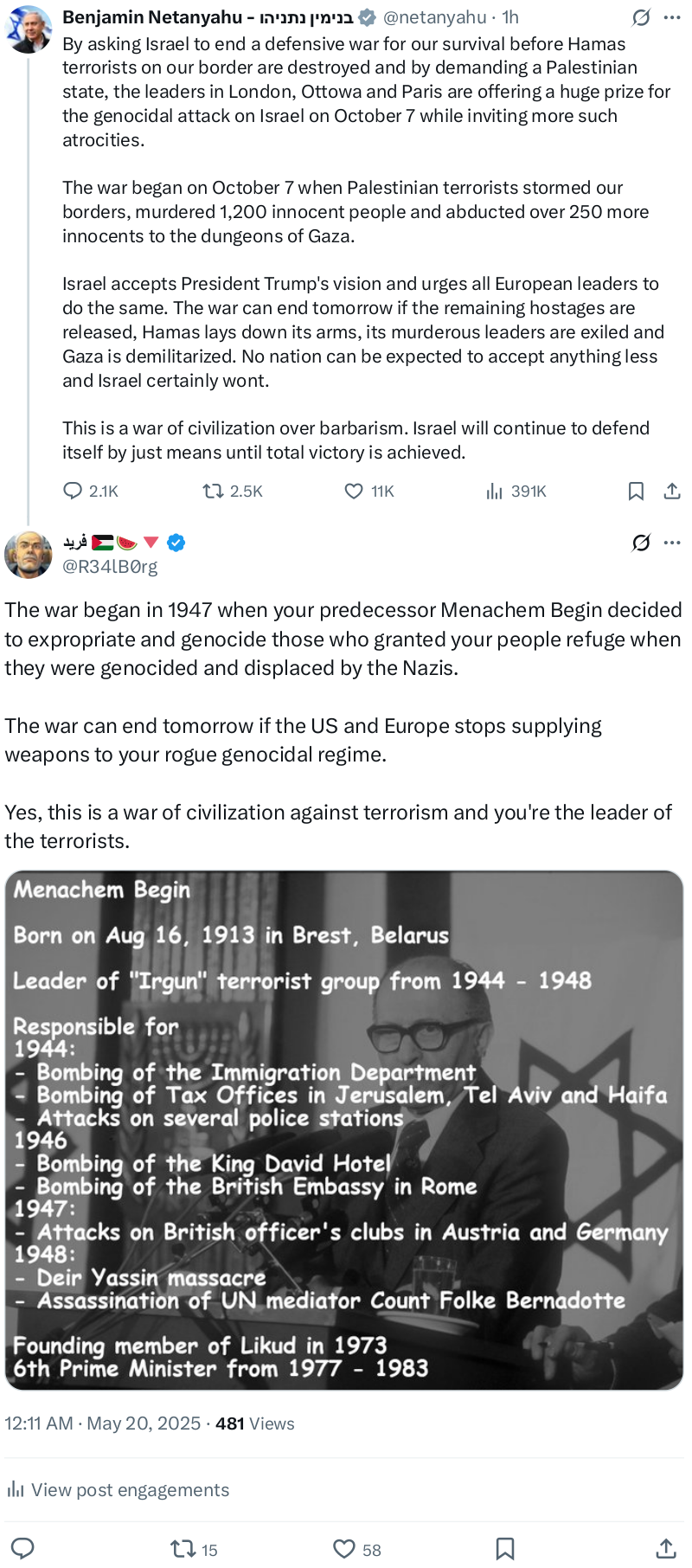This screenshot has height=1568, width=692.
Task: Open the replying user's avatar
Action: click(x=28, y=555)
